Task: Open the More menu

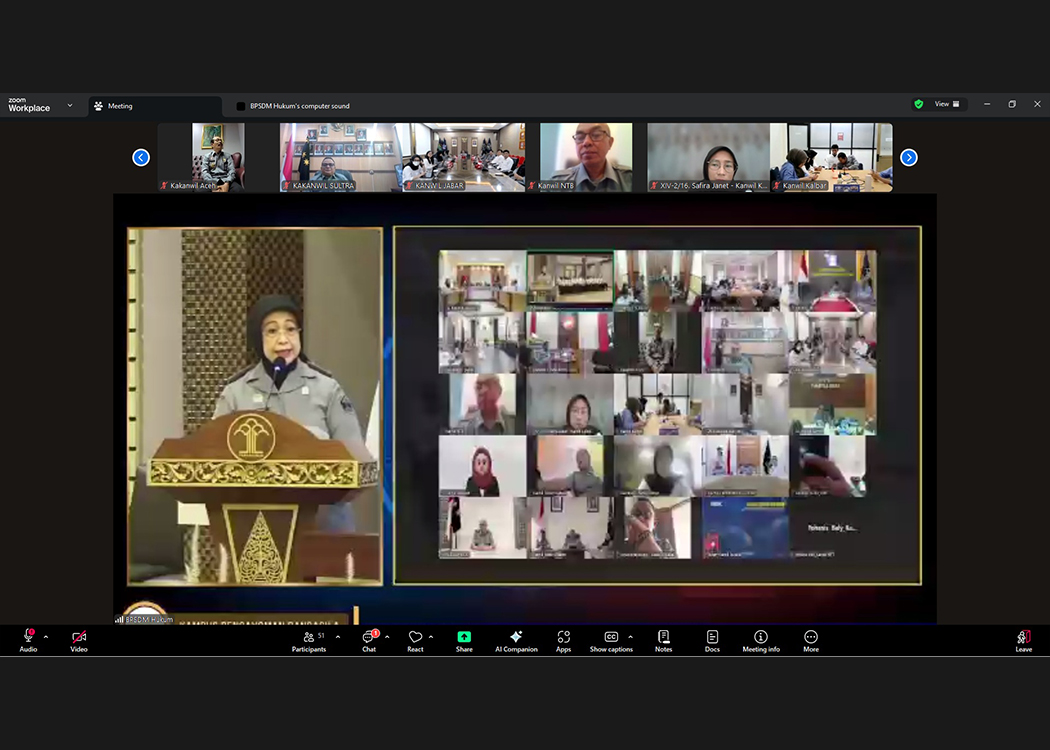Action: coord(811,638)
